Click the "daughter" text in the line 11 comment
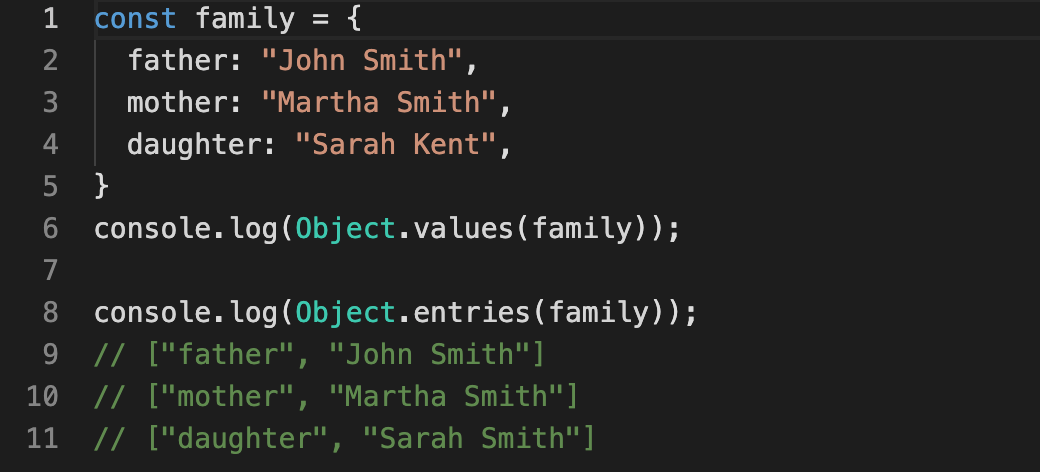 click(x=244, y=438)
